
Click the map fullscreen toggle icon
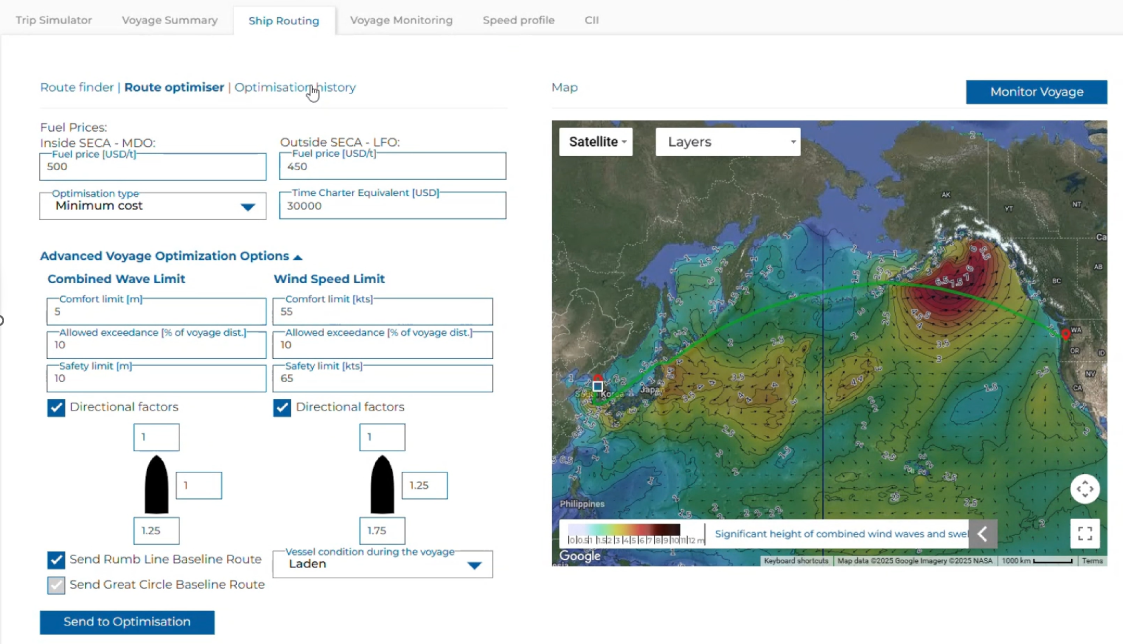(1085, 534)
